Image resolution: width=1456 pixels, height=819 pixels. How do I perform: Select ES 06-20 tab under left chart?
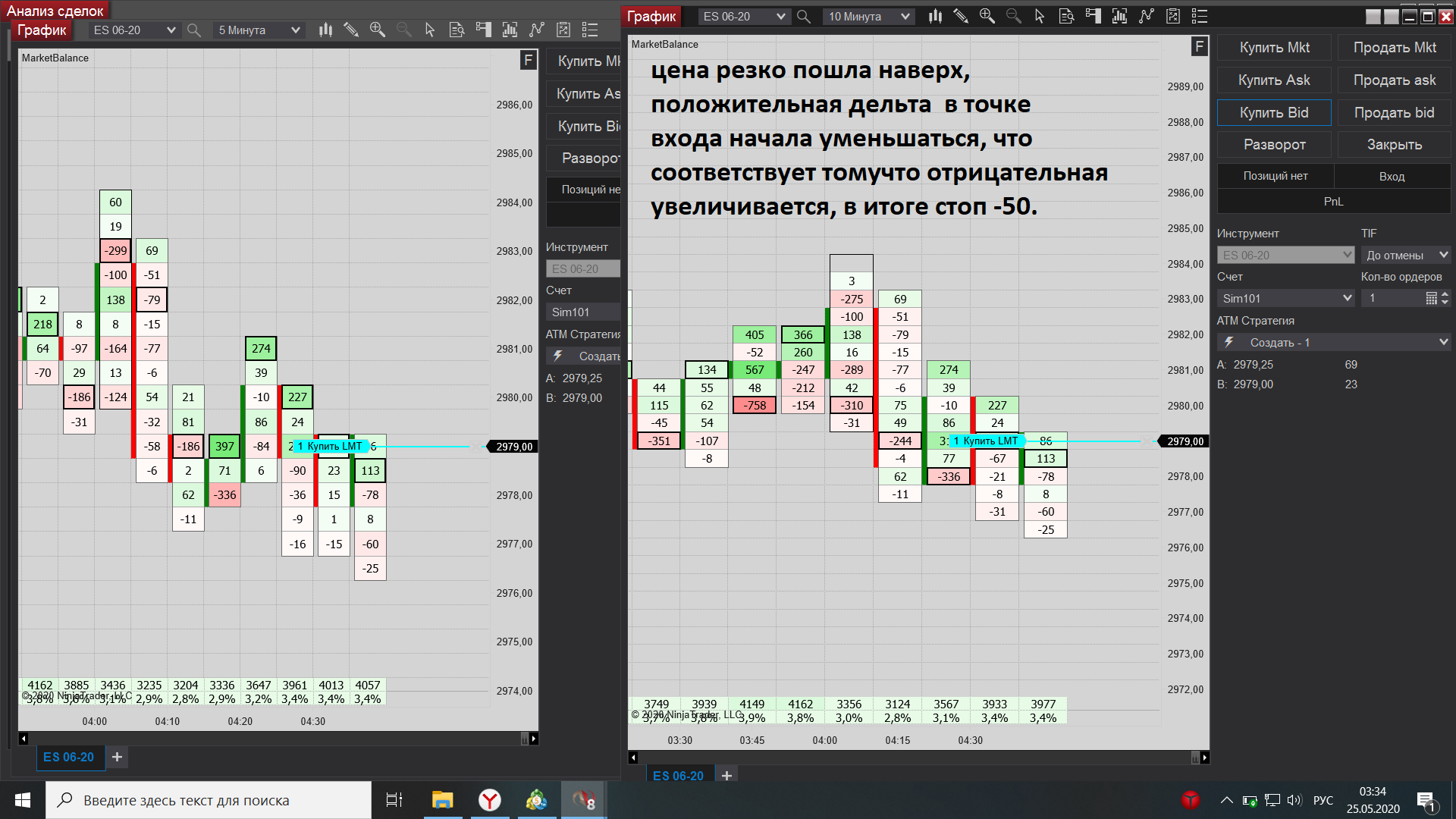click(x=69, y=757)
